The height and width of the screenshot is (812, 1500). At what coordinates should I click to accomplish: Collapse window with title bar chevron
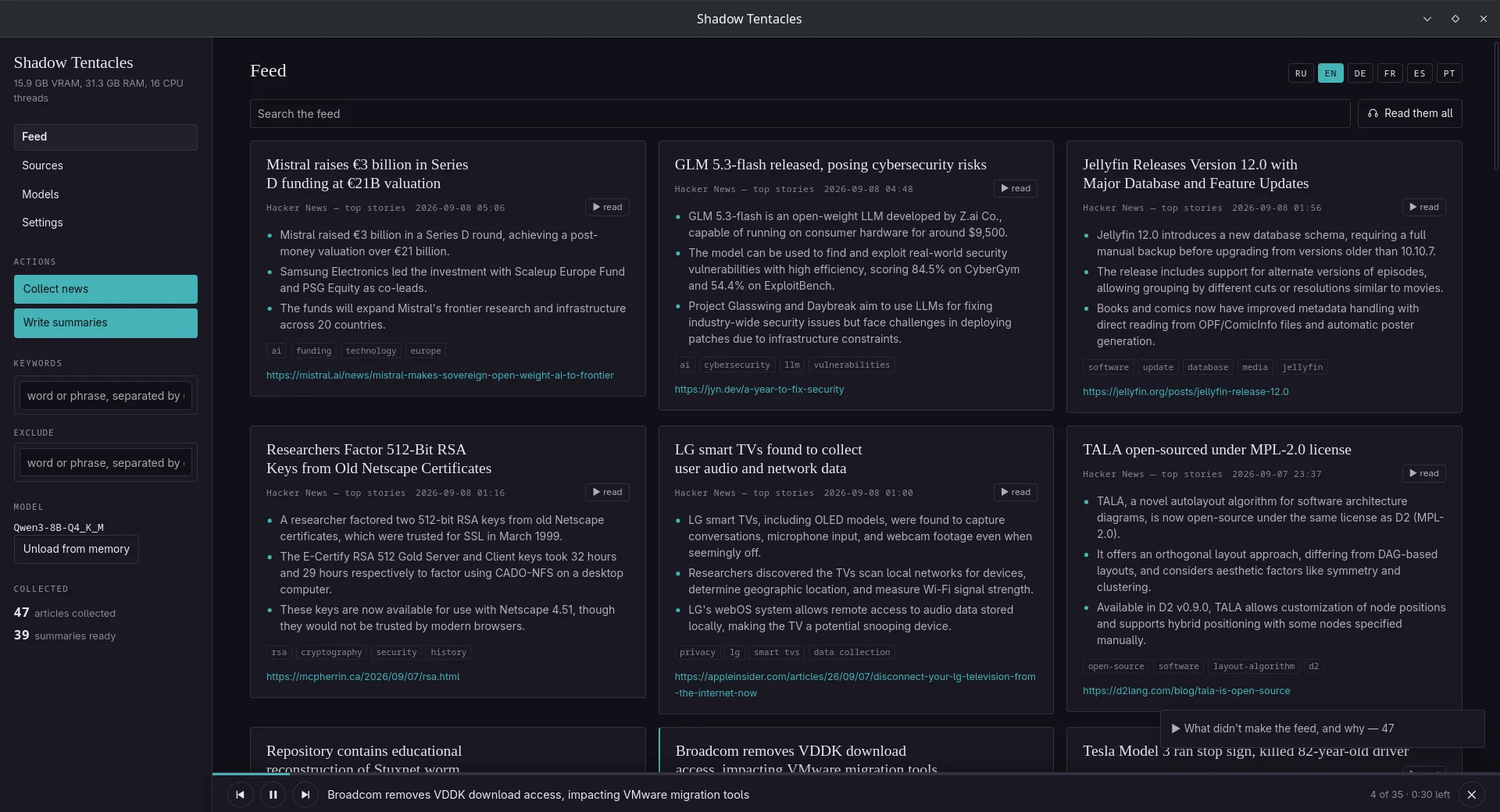(x=1427, y=19)
